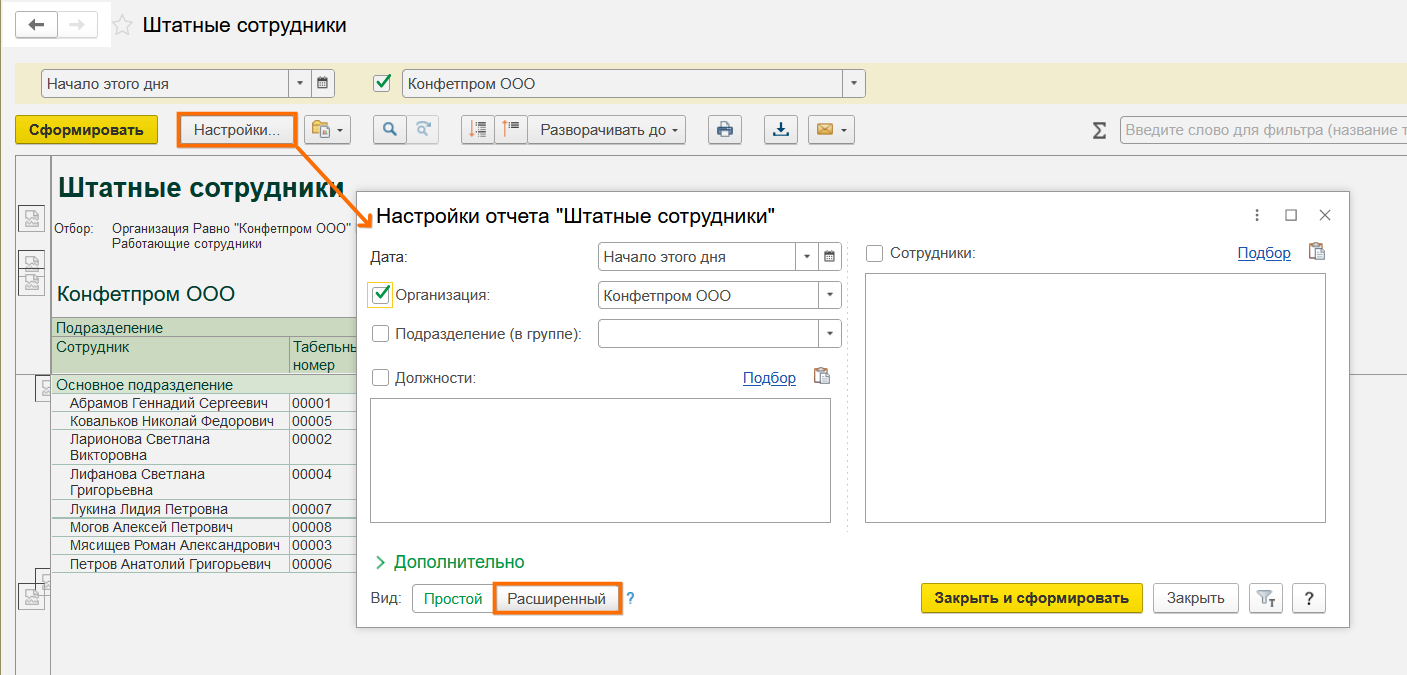Maximize the settings dialog window

point(1291,215)
